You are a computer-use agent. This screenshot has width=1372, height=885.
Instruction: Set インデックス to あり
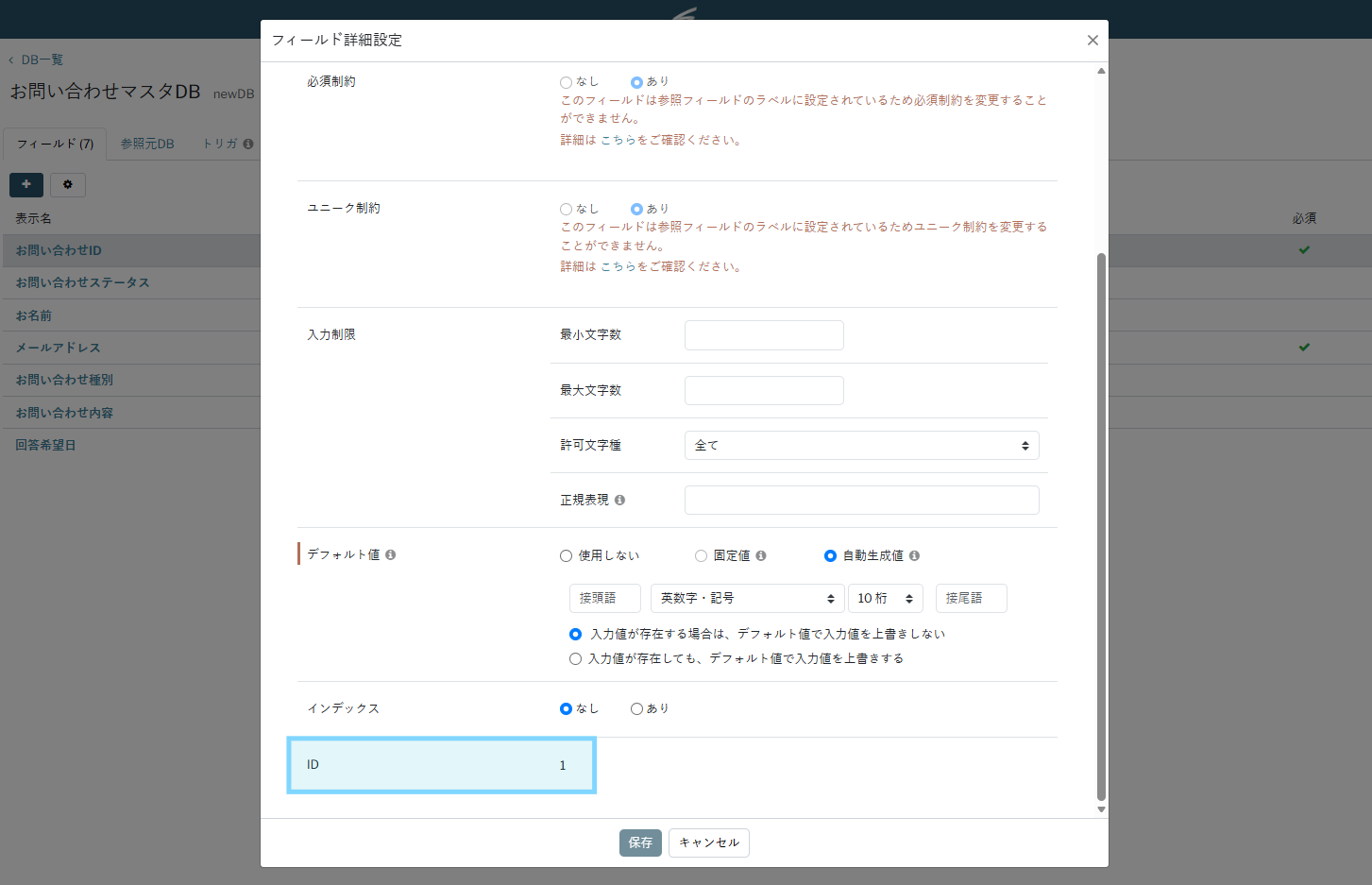(637, 708)
